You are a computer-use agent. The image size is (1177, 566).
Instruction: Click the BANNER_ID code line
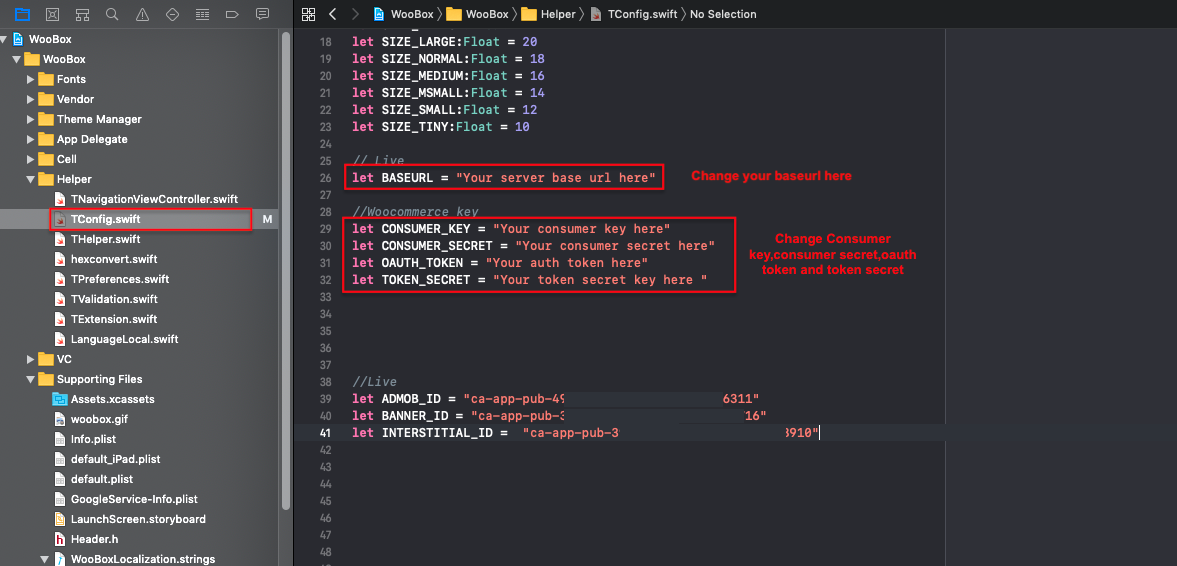coord(559,416)
